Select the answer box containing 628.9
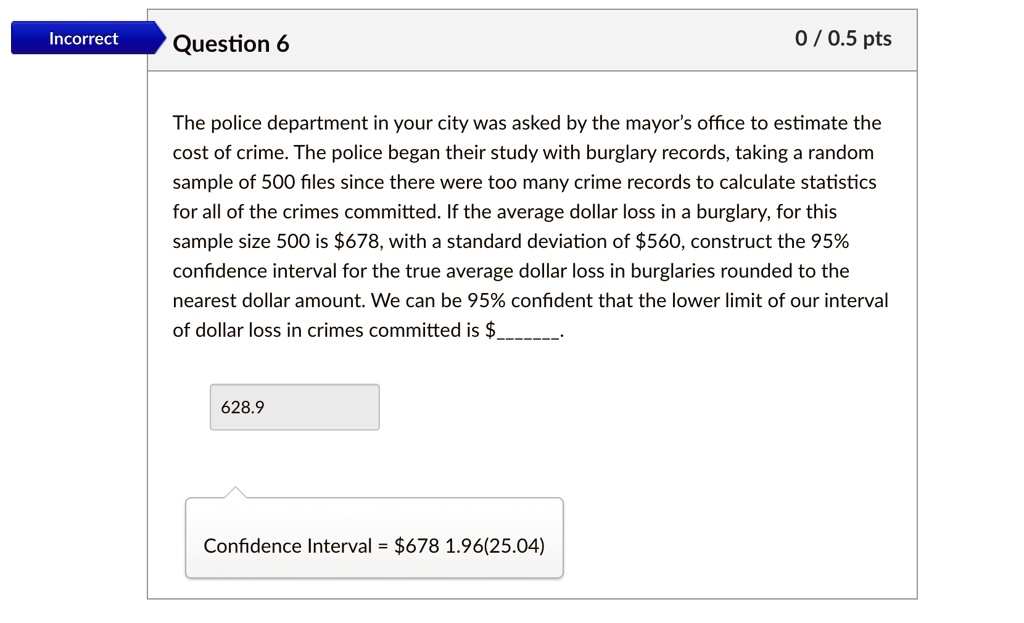1024x623 pixels. click(x=294, y=407)
